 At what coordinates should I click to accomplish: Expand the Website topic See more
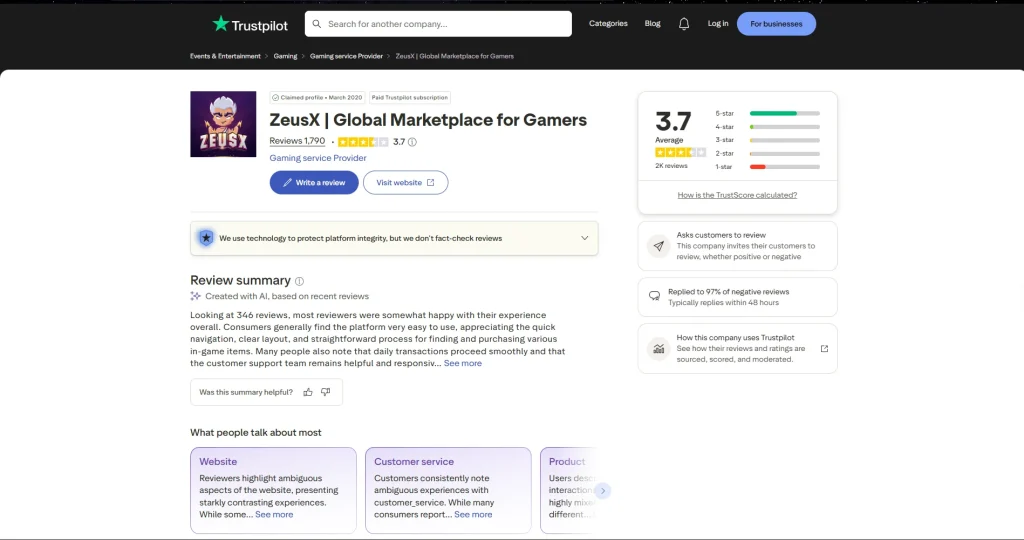pyautogui.click(x=274, y=515)
